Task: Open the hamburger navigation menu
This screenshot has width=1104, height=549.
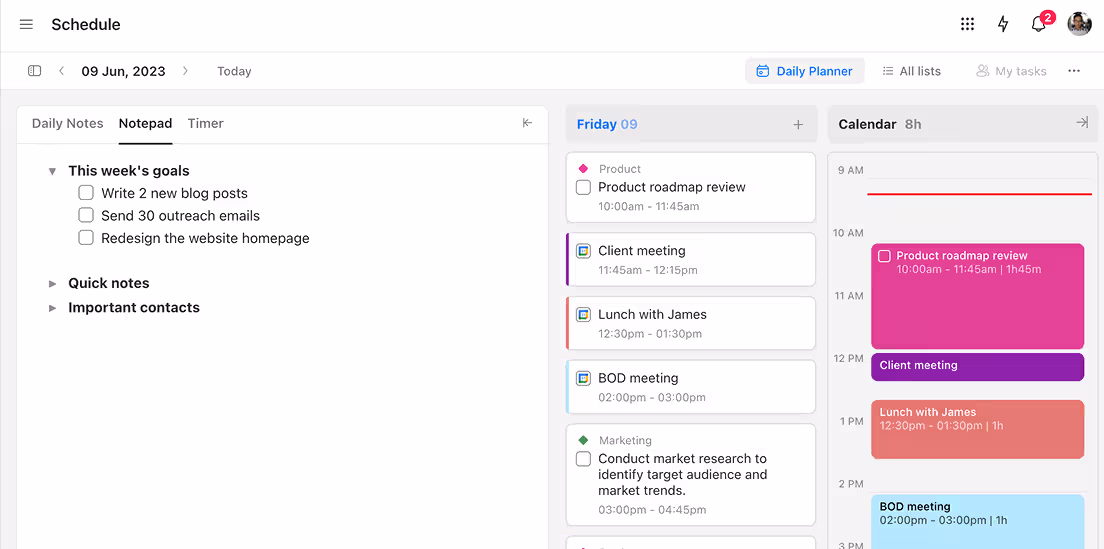Action: tap(26, 24)
